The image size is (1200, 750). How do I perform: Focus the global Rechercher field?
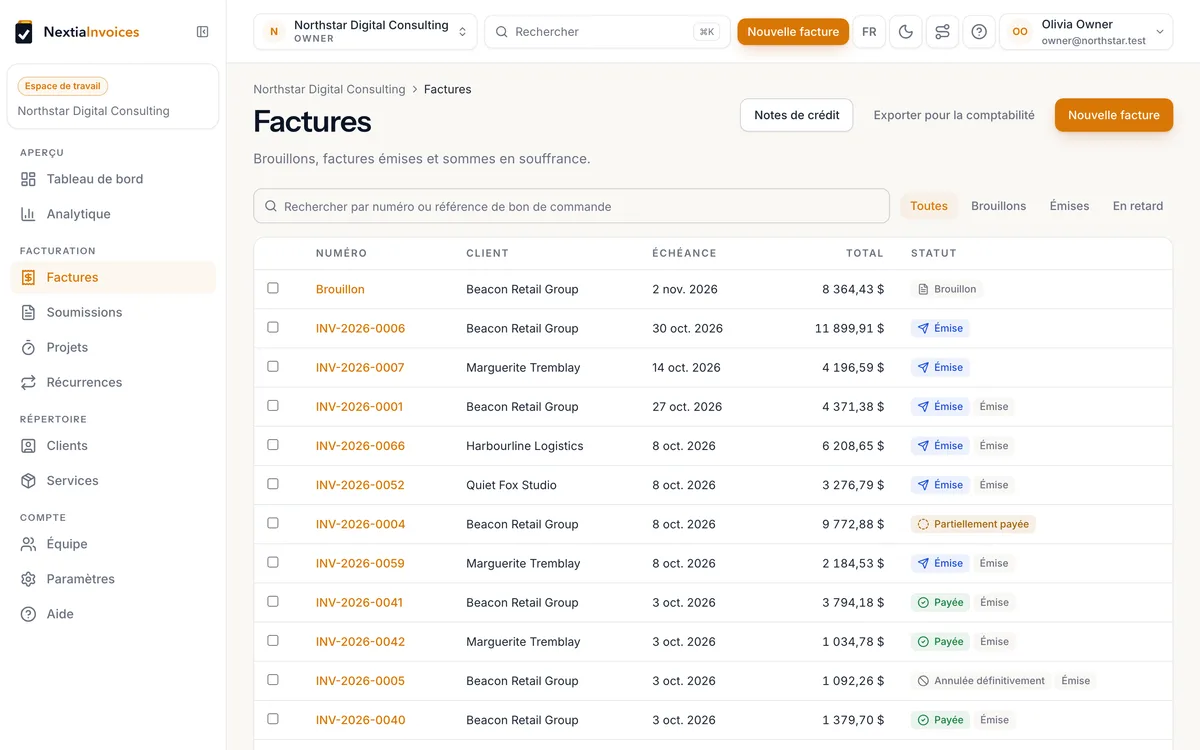pos(608,32)
